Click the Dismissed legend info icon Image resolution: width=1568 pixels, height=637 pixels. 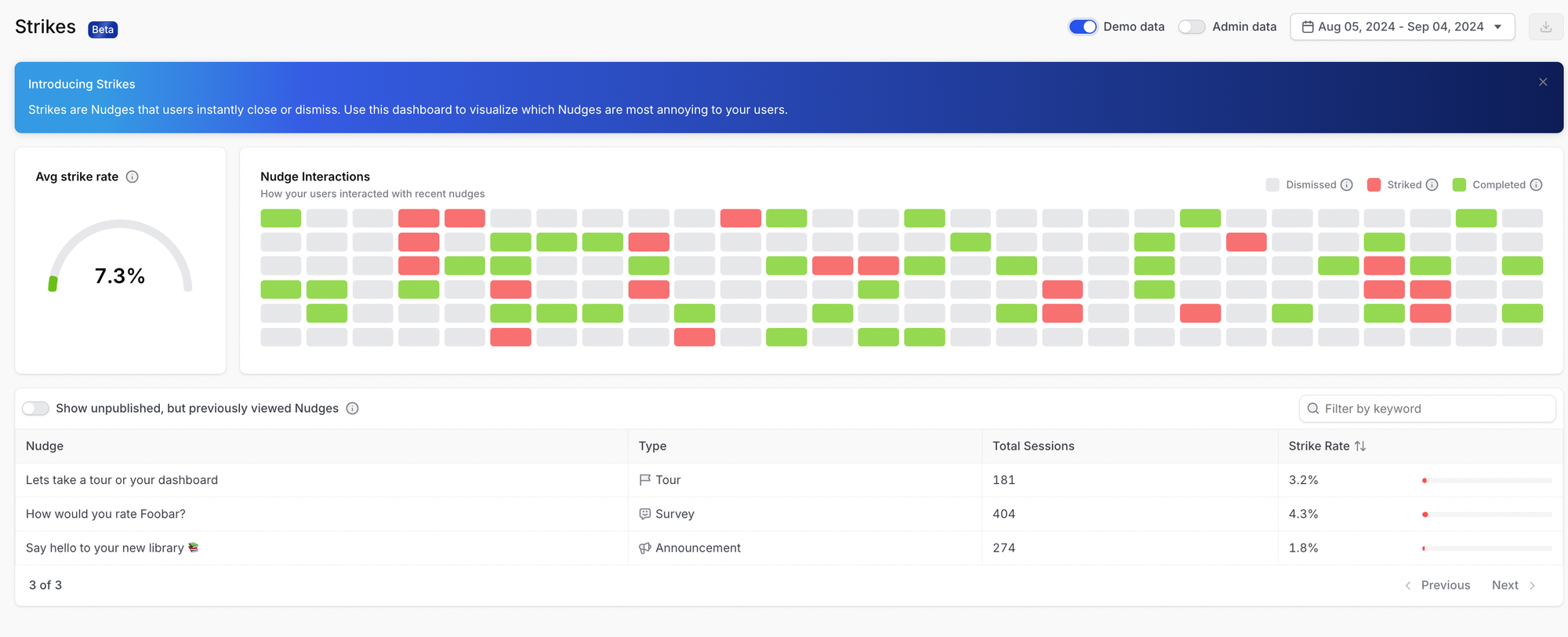pyautogui.click(x=1347, y=185)
